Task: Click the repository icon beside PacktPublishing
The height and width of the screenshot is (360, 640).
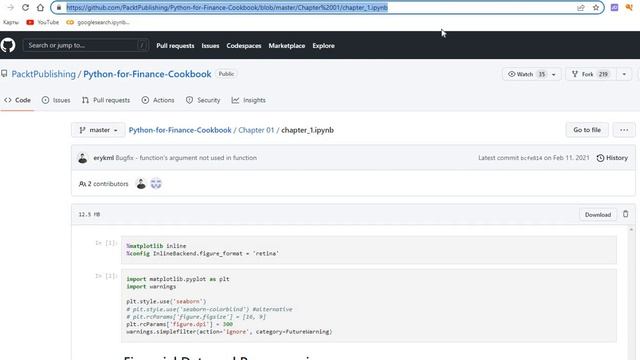Action: point(4,74)
